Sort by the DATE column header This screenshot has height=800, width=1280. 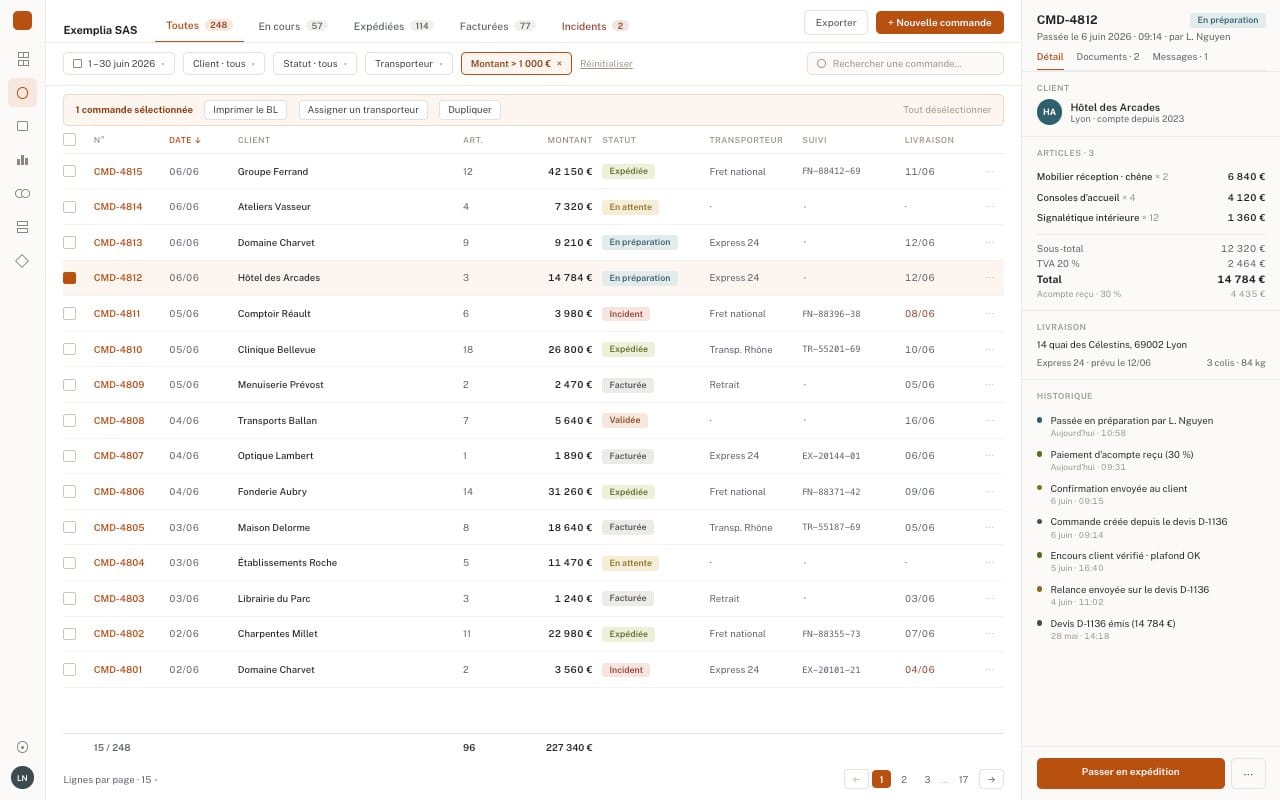185,140
